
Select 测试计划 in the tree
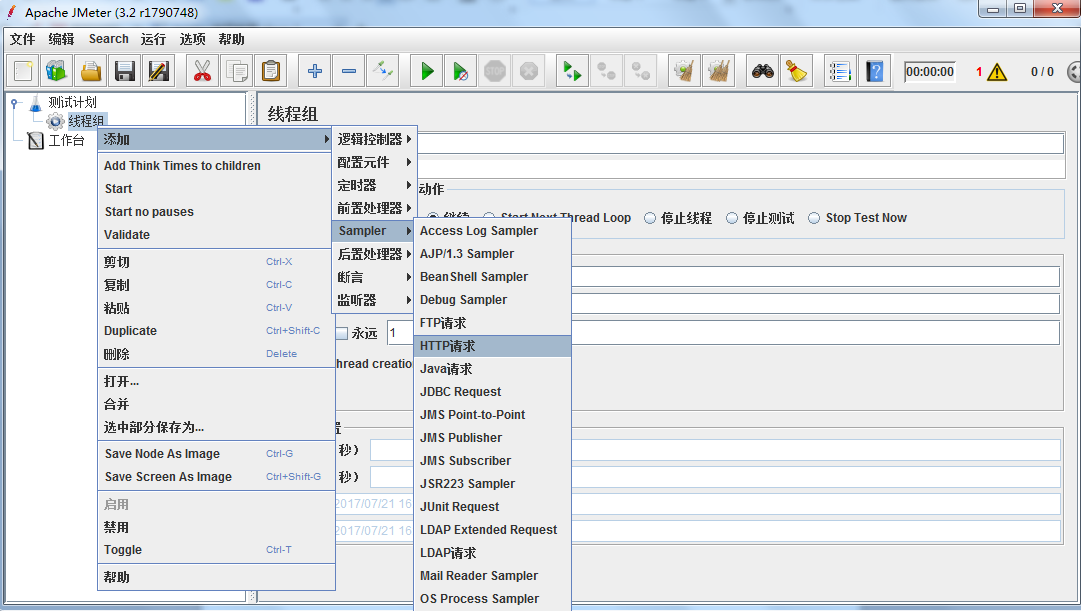[72, 103]
